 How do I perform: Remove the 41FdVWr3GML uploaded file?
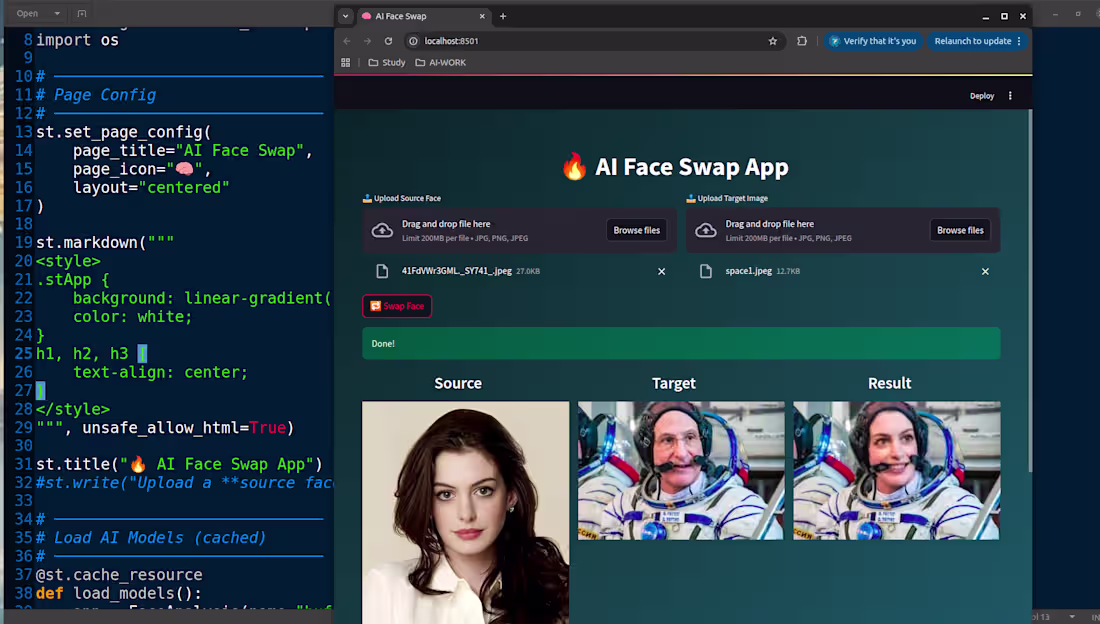click(x=661, y=271)
